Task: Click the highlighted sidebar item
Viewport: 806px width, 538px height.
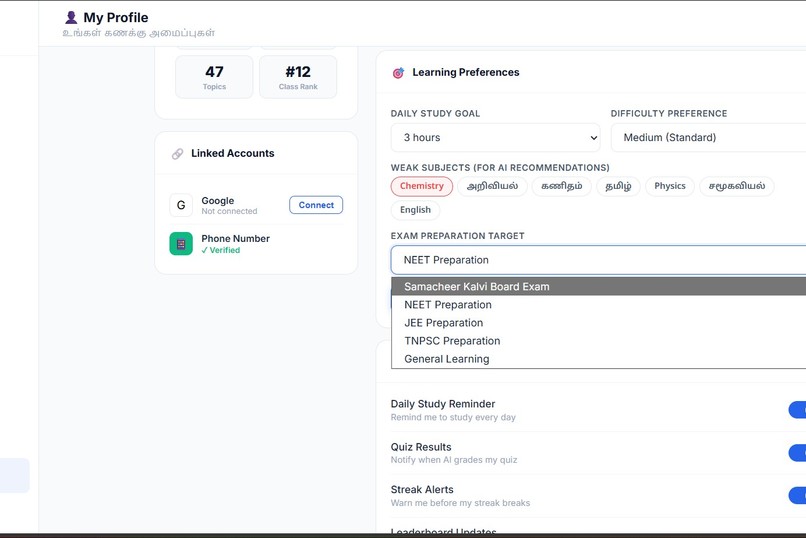Action: [x=14, y=475]
